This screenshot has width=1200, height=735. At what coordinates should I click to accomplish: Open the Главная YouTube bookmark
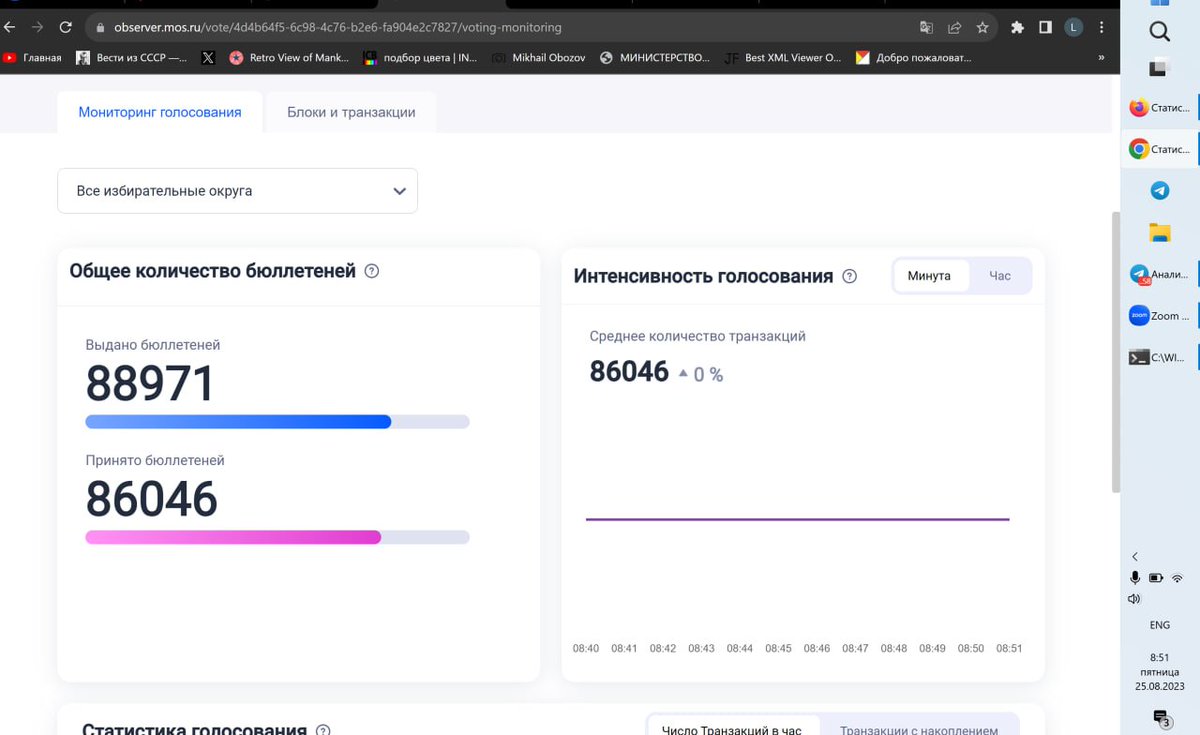(32, 58)
